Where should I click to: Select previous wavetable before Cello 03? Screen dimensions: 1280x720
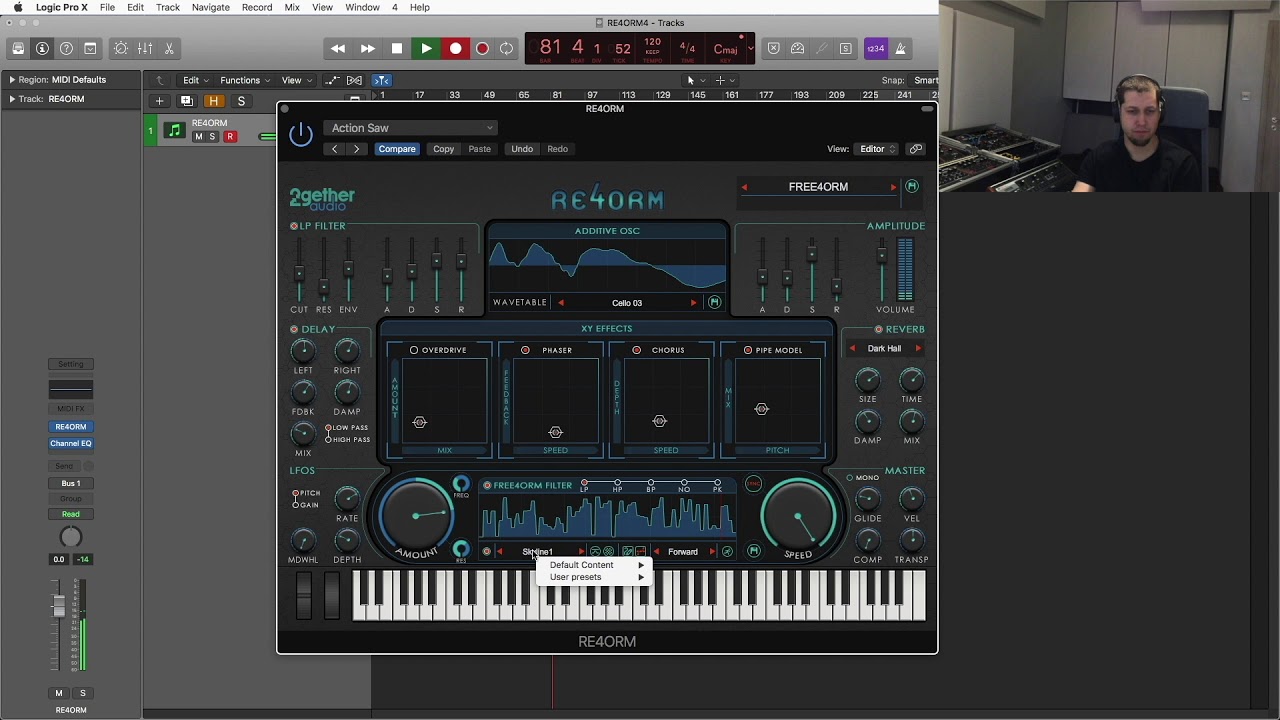[x=561, y=303]
